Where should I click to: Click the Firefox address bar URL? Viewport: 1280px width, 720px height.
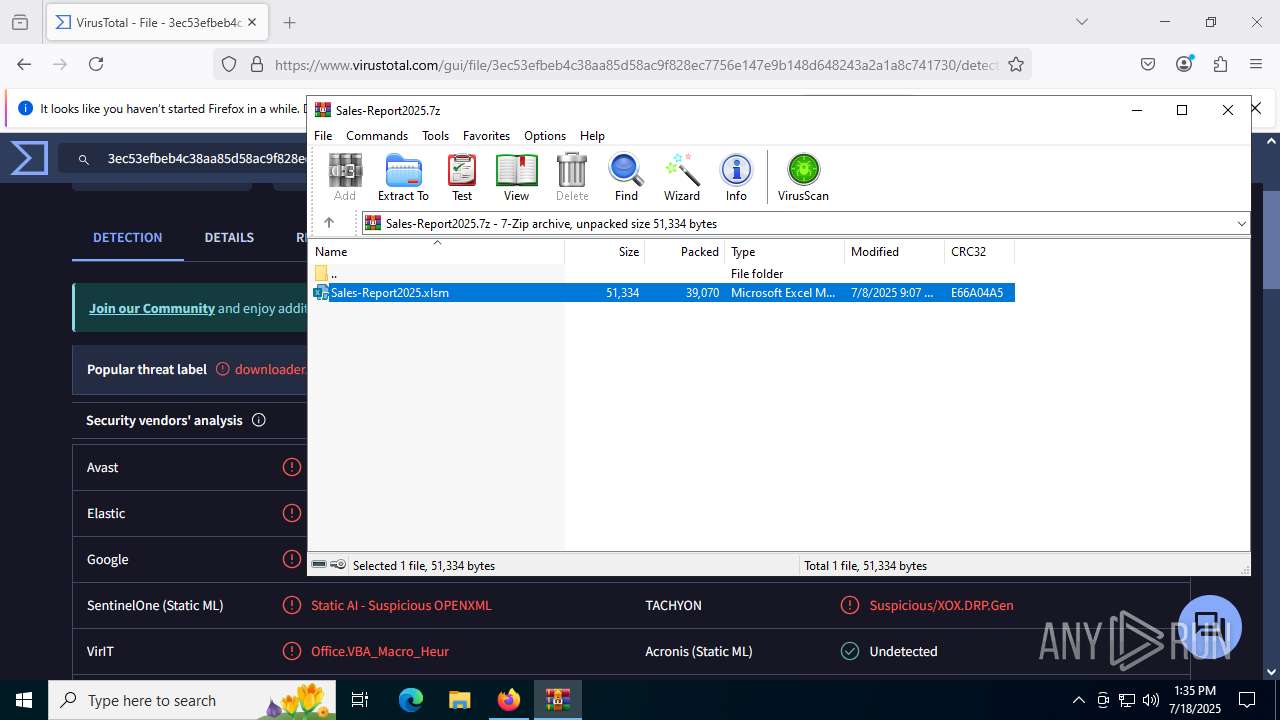[636, 65]
